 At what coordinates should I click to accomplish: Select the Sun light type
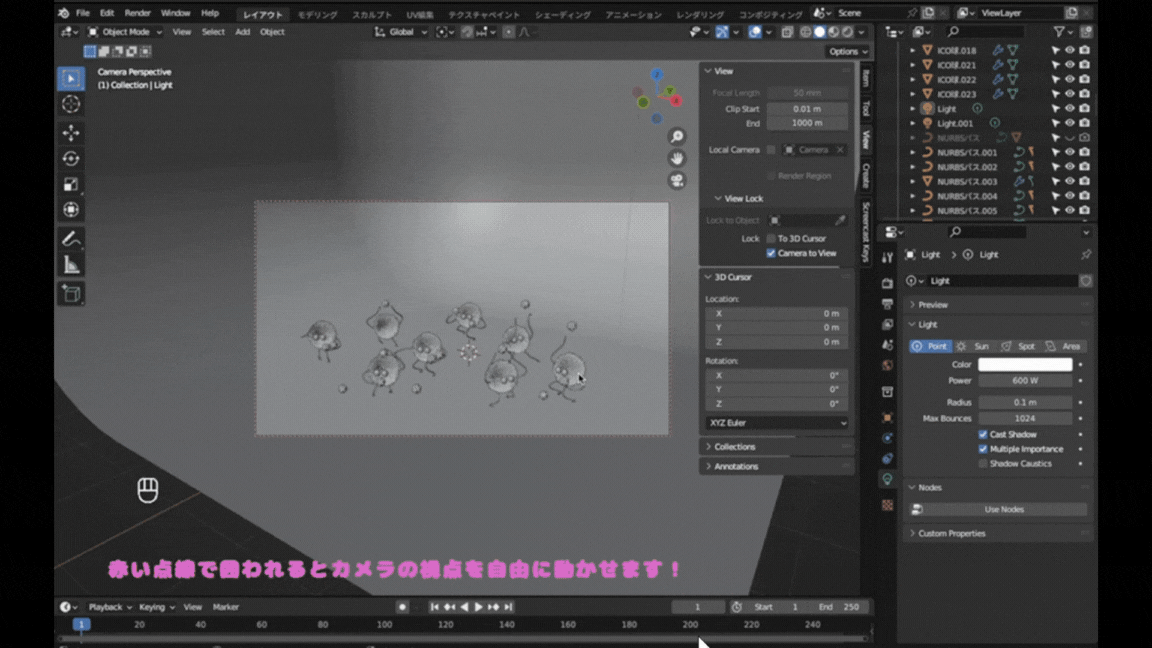click(x=974, y=346)
